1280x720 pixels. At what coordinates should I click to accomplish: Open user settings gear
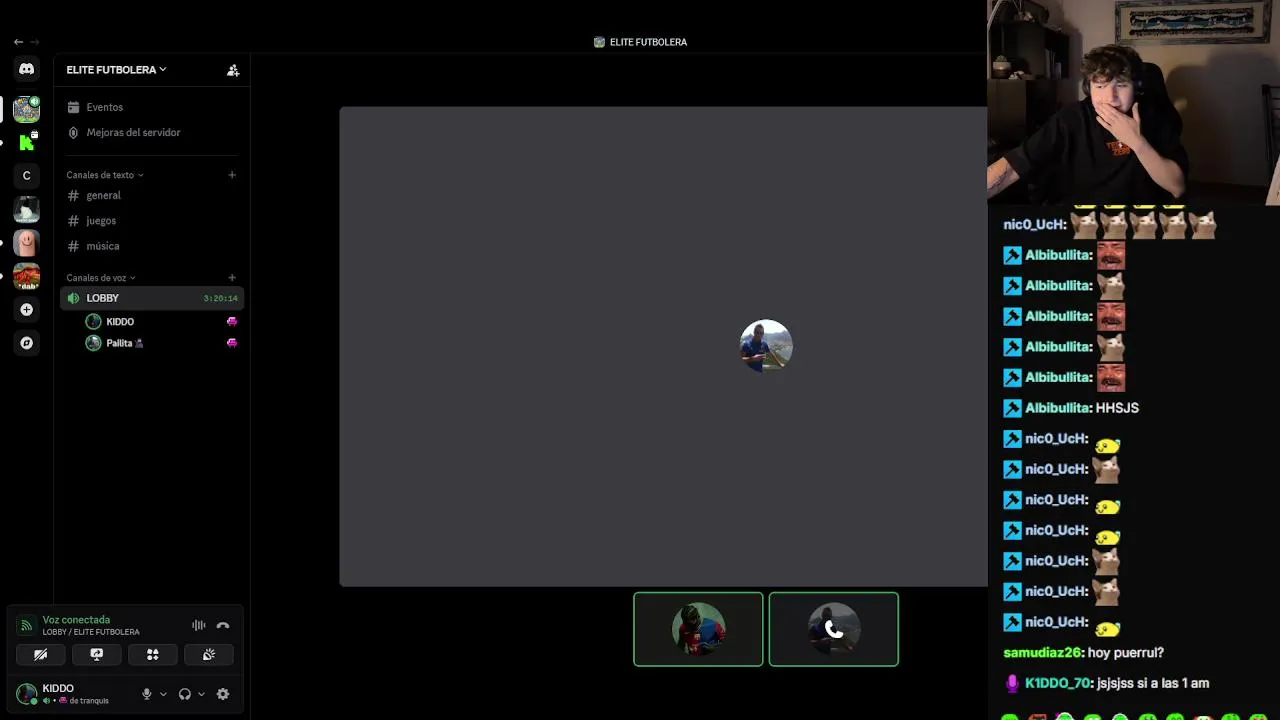[x=223, y=694]
